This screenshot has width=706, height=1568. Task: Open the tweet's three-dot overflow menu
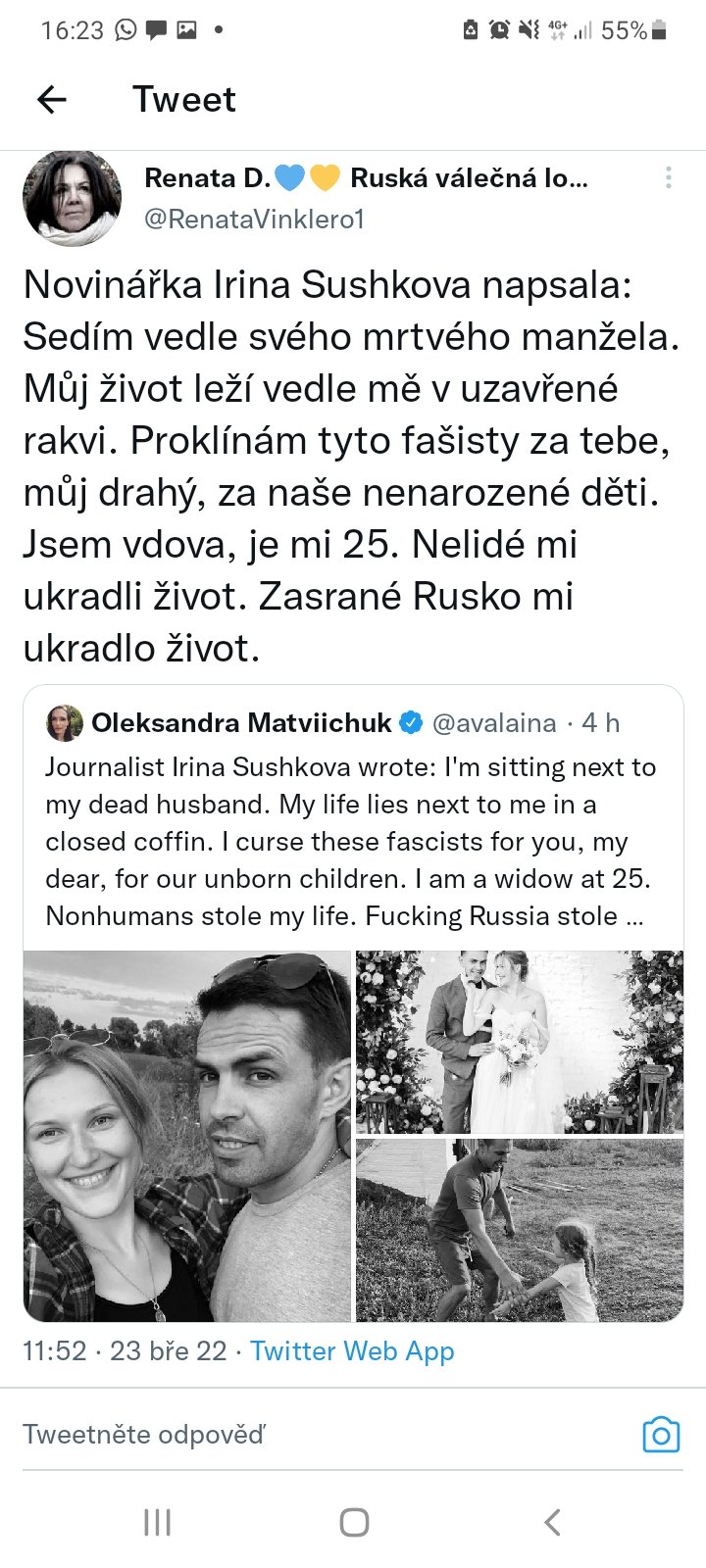(668, 177)
